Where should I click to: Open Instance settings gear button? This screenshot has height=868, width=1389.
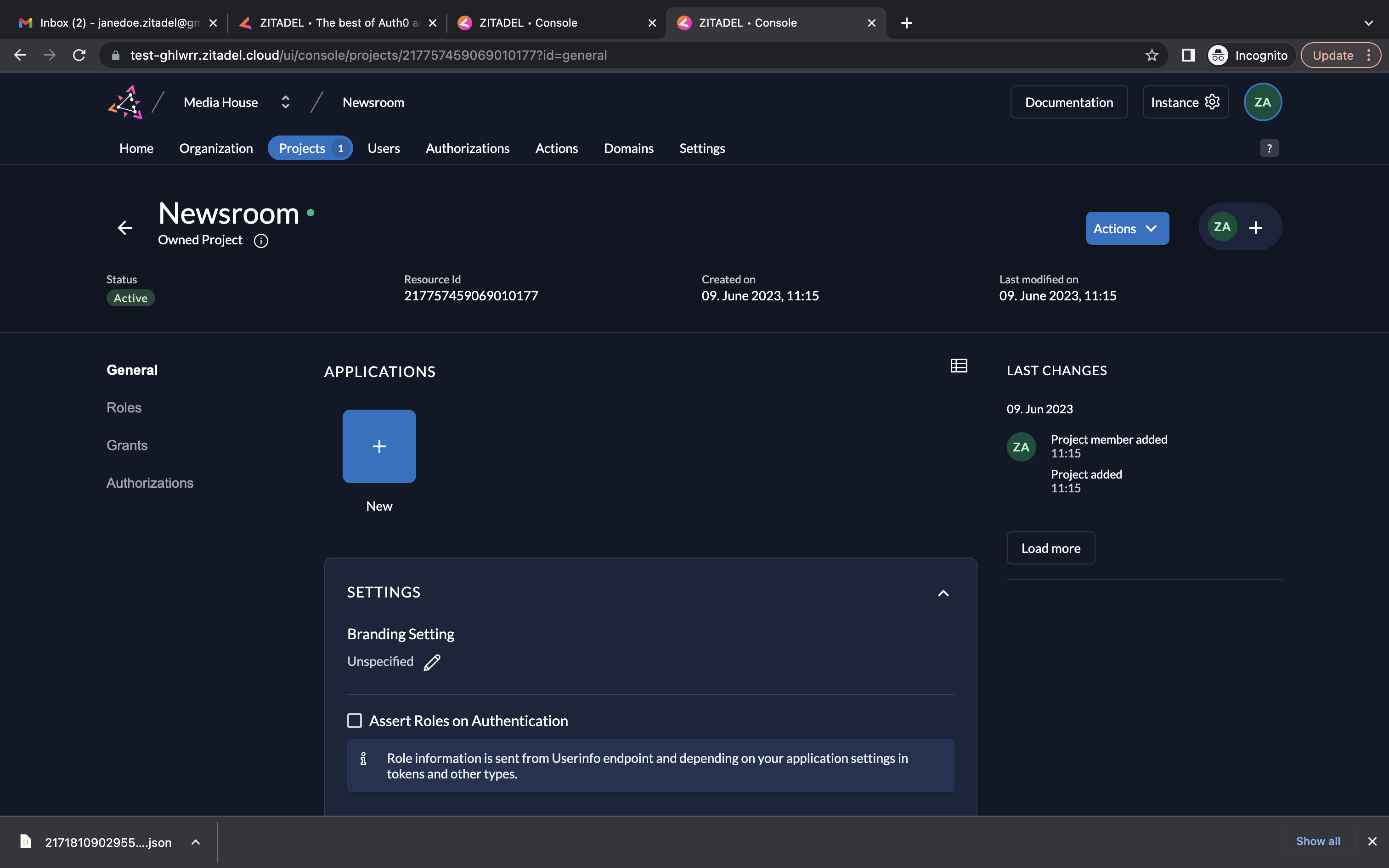tap(1185, 102)
